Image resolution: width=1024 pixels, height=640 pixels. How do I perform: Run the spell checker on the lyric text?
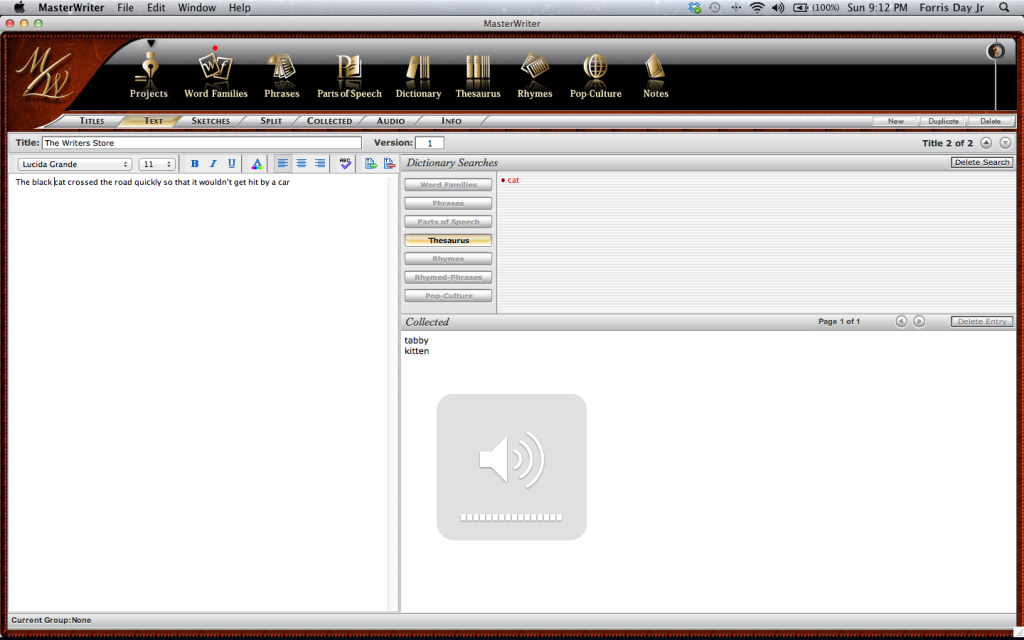coord(344,163)
